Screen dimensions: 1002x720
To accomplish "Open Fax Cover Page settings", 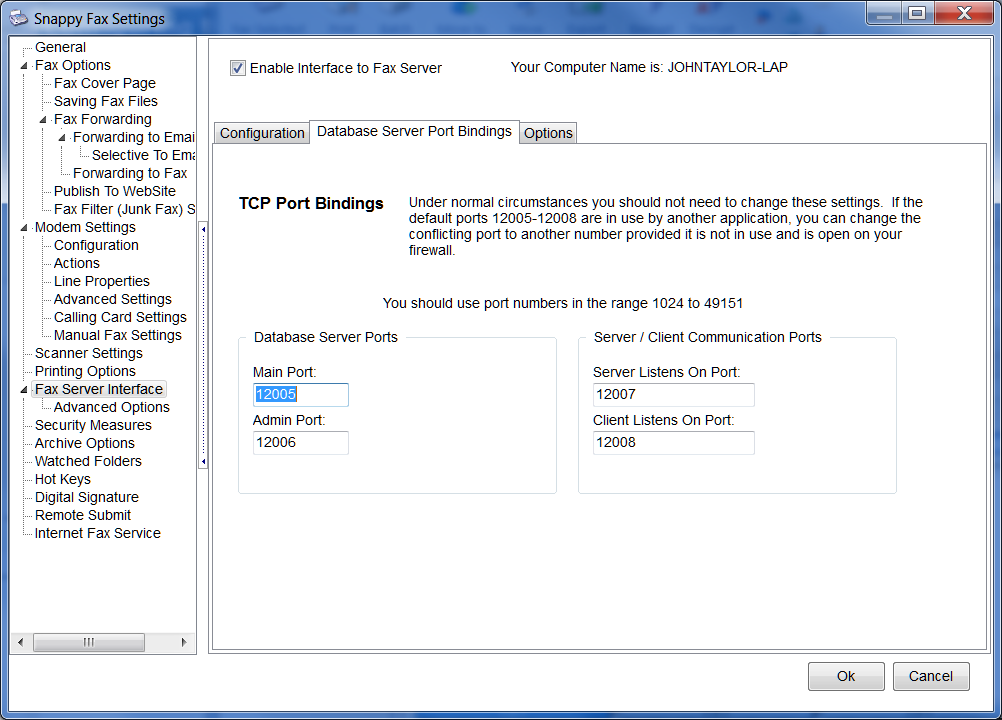I will 105,83.
